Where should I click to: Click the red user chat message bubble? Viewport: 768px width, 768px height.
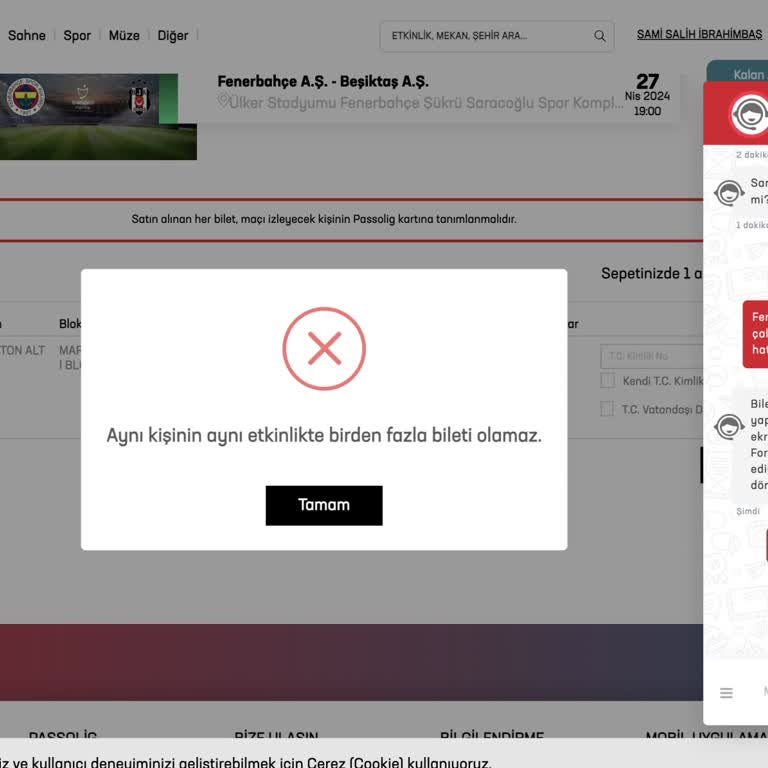pos(755,334)
